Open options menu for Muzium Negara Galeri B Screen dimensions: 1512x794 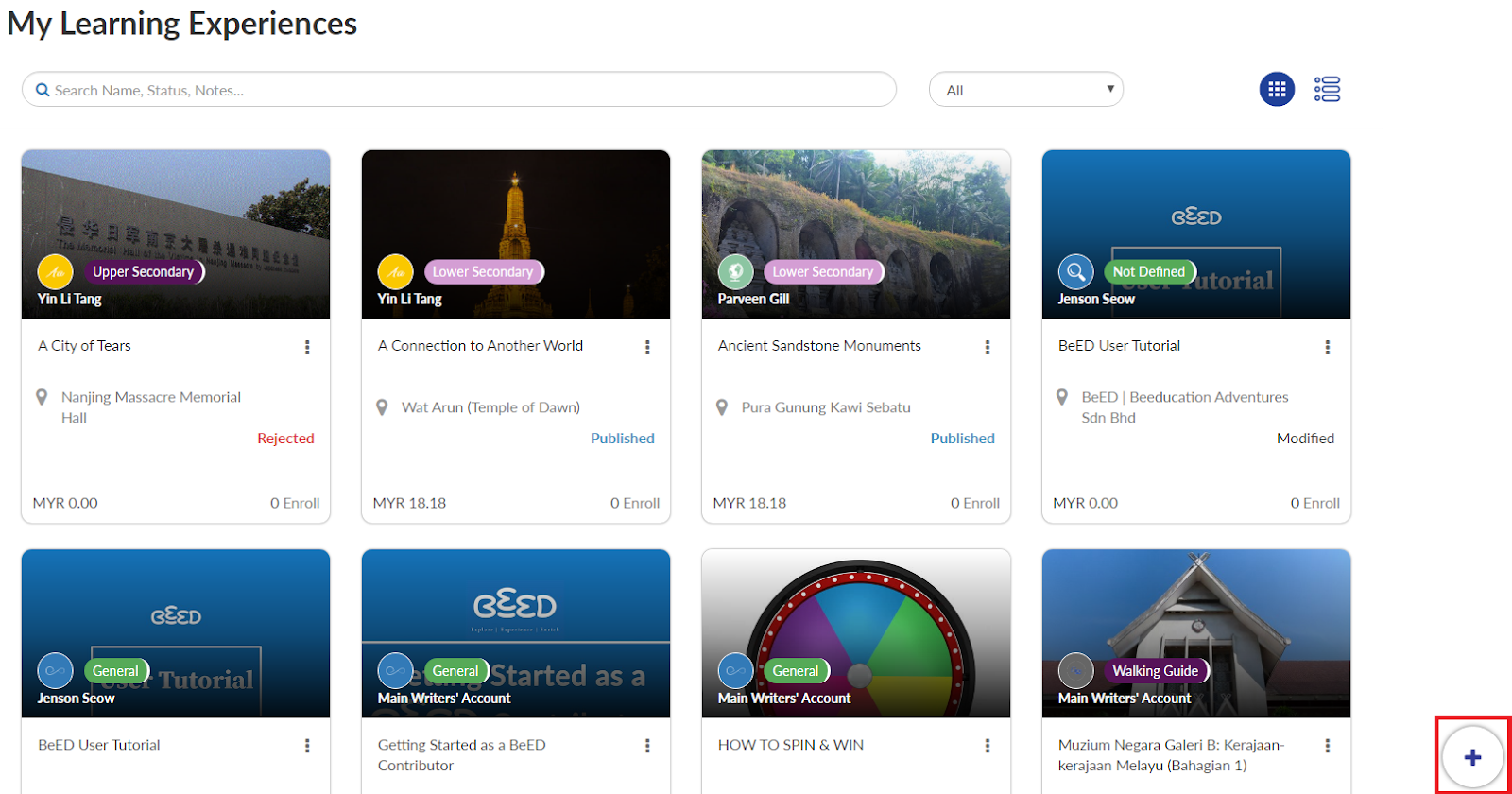coord(1328,746)
